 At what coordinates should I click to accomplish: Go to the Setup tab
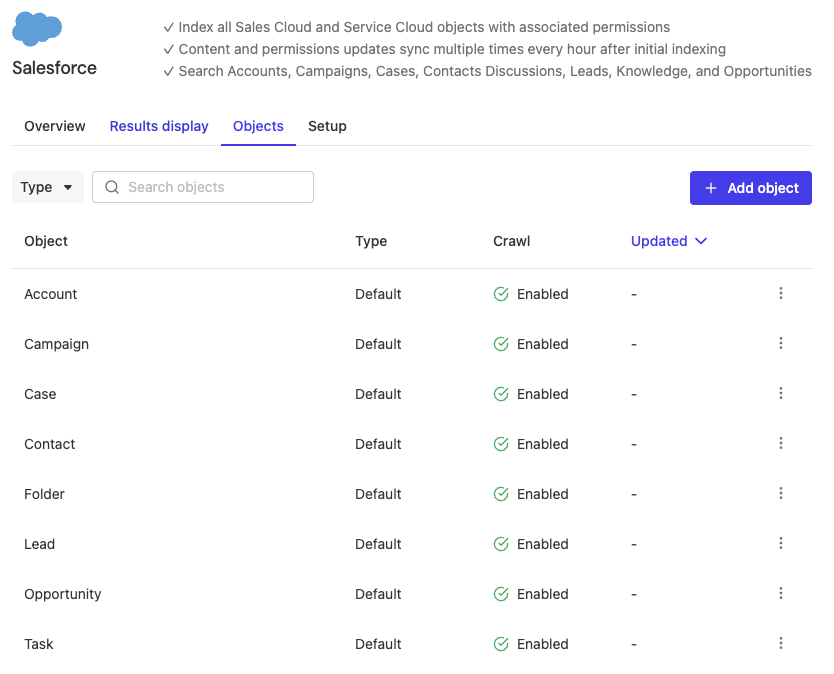coord(327,126)
